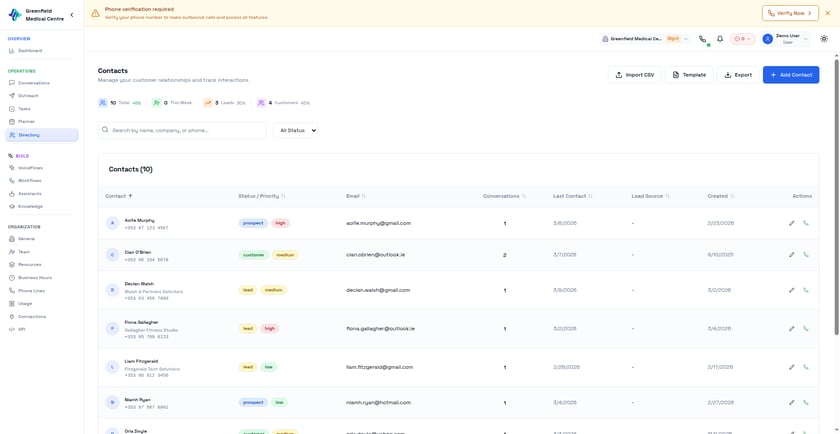This screenshot has height=434, width=840.
Task: Sort by the Last Contact column
Action: [573, 196]
